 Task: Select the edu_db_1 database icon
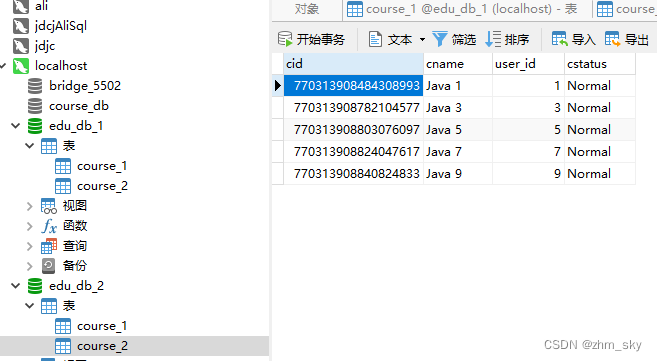[x=35, y=126]
